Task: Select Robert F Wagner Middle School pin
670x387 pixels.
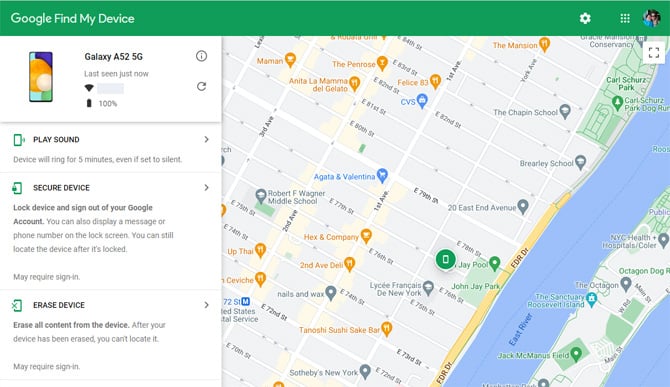Action: coord(261,196)
